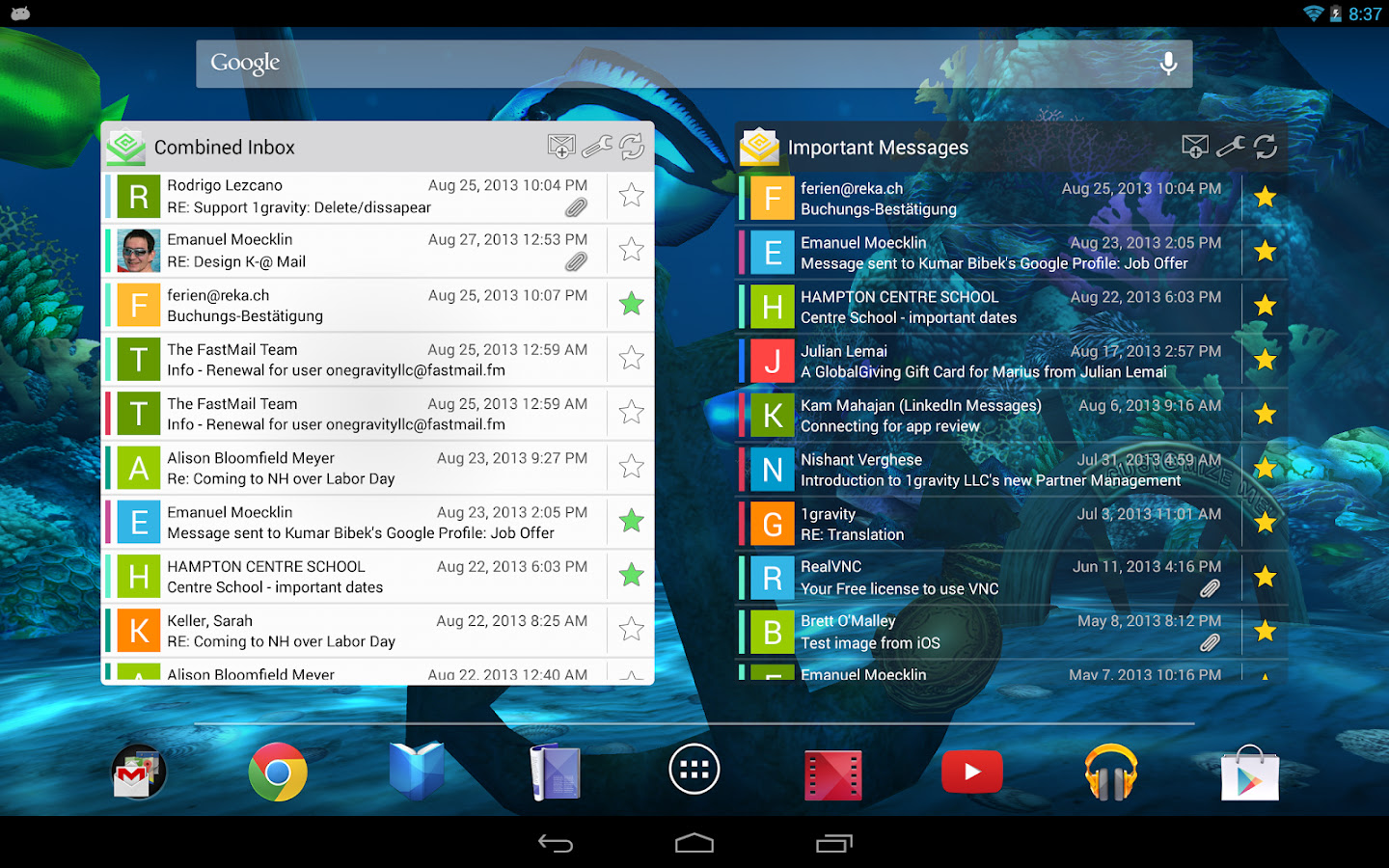Launch Google Play Music

click(x=1110, y=772)
